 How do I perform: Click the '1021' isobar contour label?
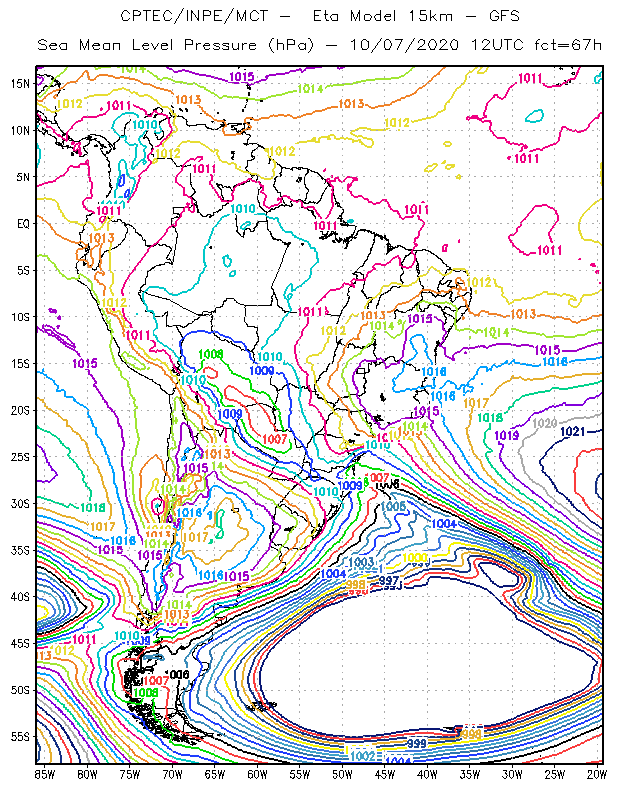573,432
